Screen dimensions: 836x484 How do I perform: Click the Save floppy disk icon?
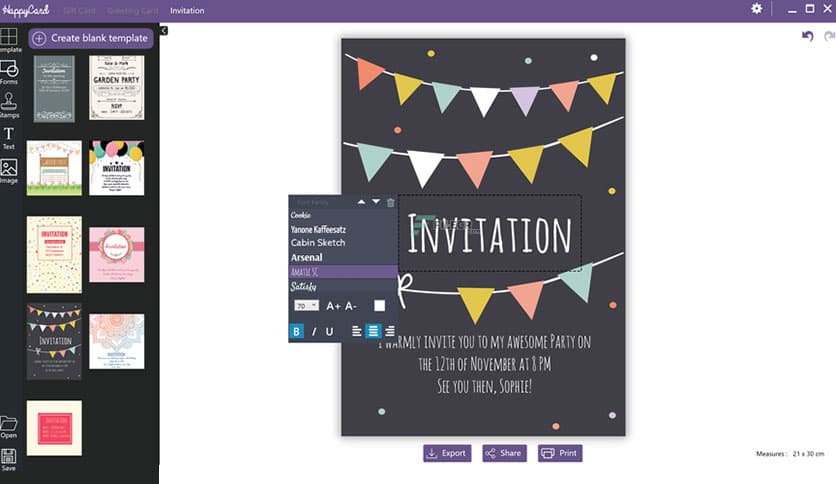[x=9, y=459]
